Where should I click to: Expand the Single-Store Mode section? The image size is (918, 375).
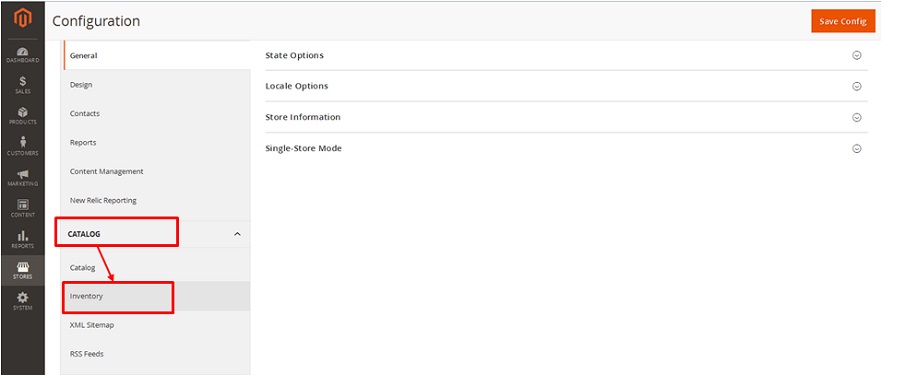[566, 149]
